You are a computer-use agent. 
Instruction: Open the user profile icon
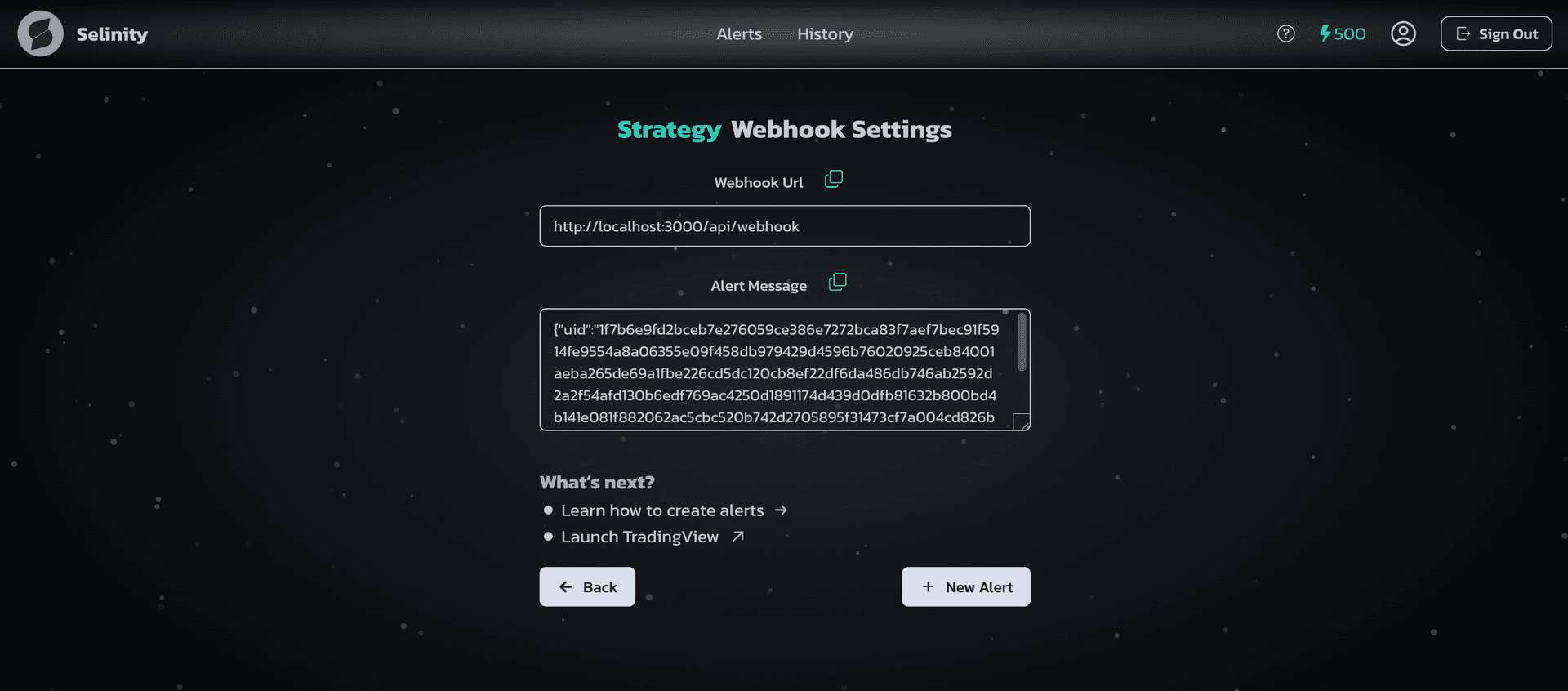coord(1403,33)
